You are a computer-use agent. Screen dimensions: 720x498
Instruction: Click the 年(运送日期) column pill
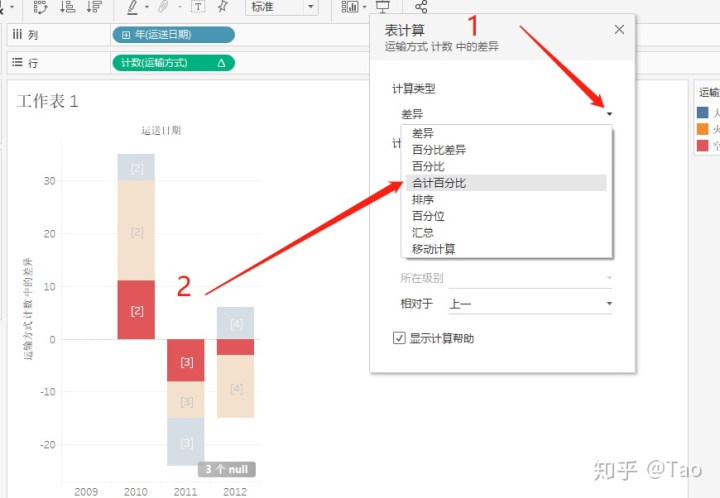point(174,35)
